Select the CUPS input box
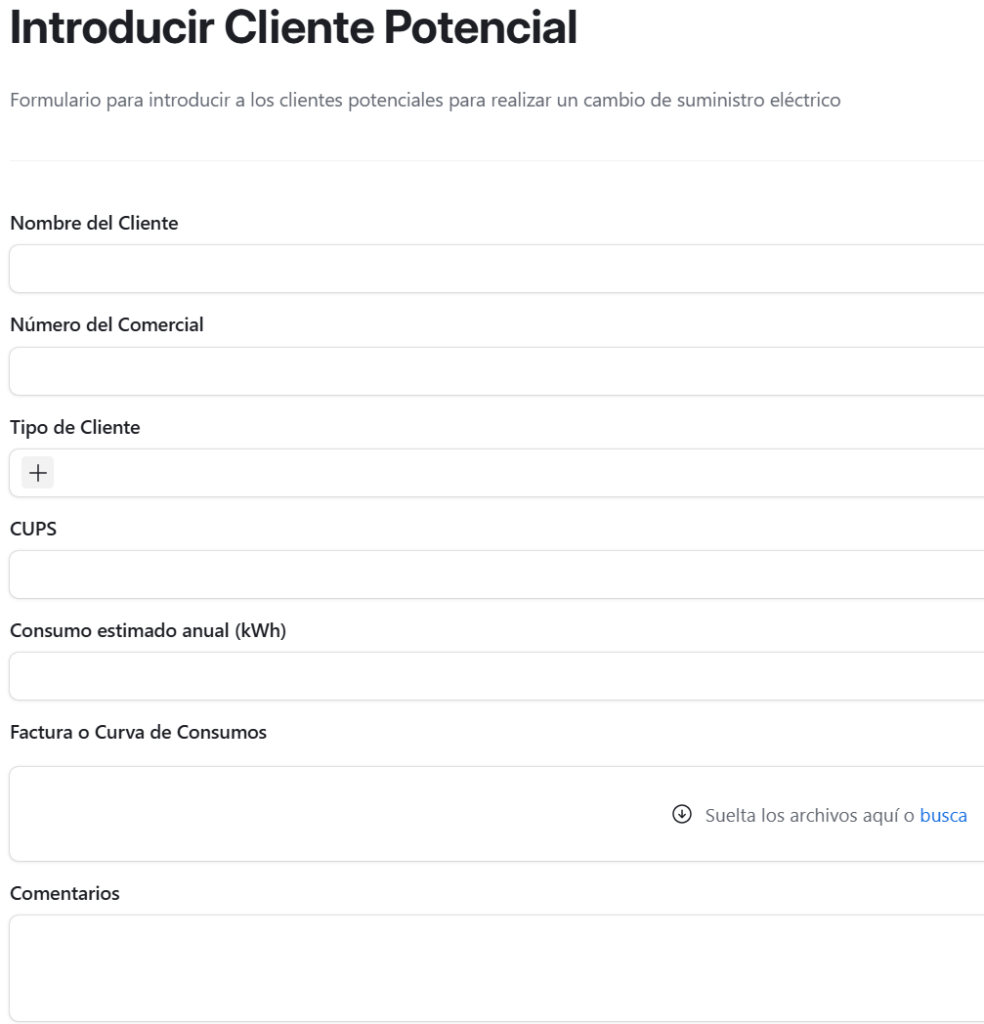The image size is (984, 1024). click(495, 575)
